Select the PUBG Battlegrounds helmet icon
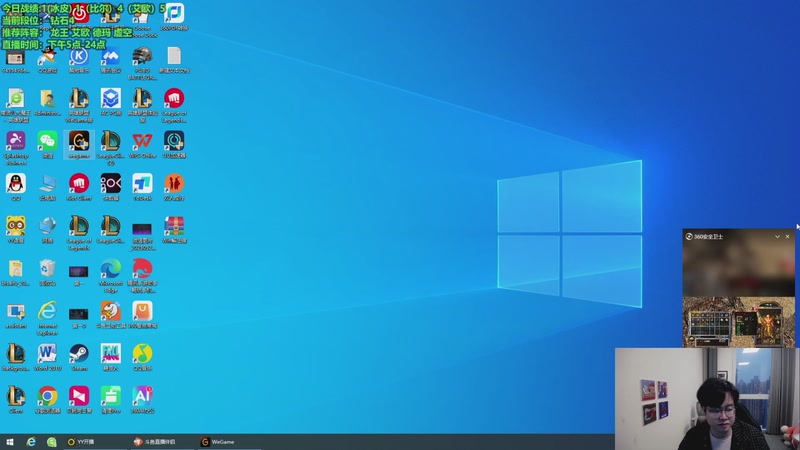This screenshot has width=800, height=450. point(142,56)
